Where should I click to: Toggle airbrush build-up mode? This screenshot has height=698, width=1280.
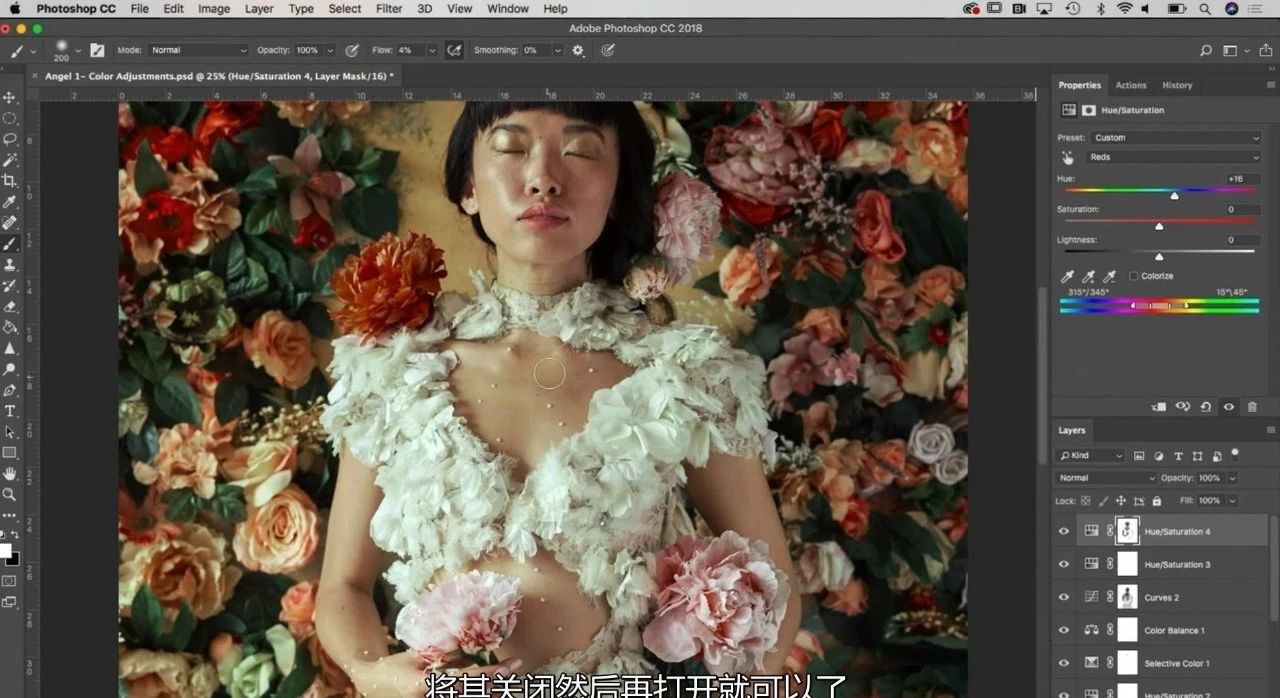click(454, 50)
